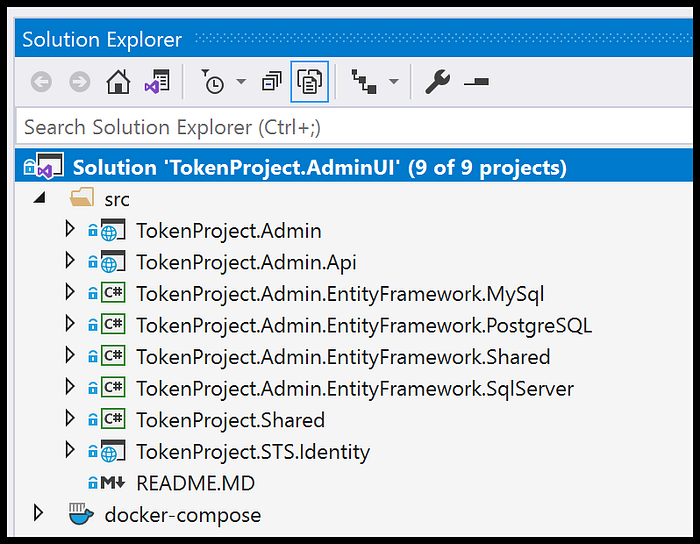The height and width of the screenshot is (544, 700).
Task: Select TokenProject.STS.Identity label
Action: tap(253, 452)
